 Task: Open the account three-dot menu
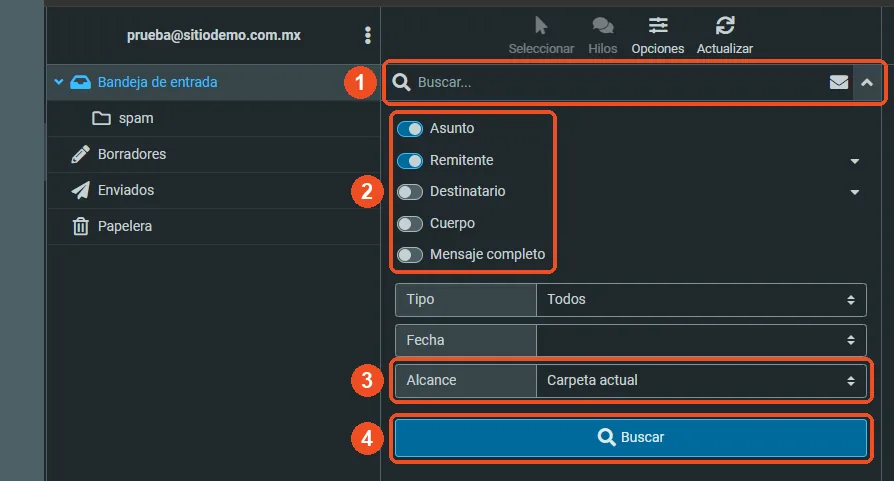point(368,35)
